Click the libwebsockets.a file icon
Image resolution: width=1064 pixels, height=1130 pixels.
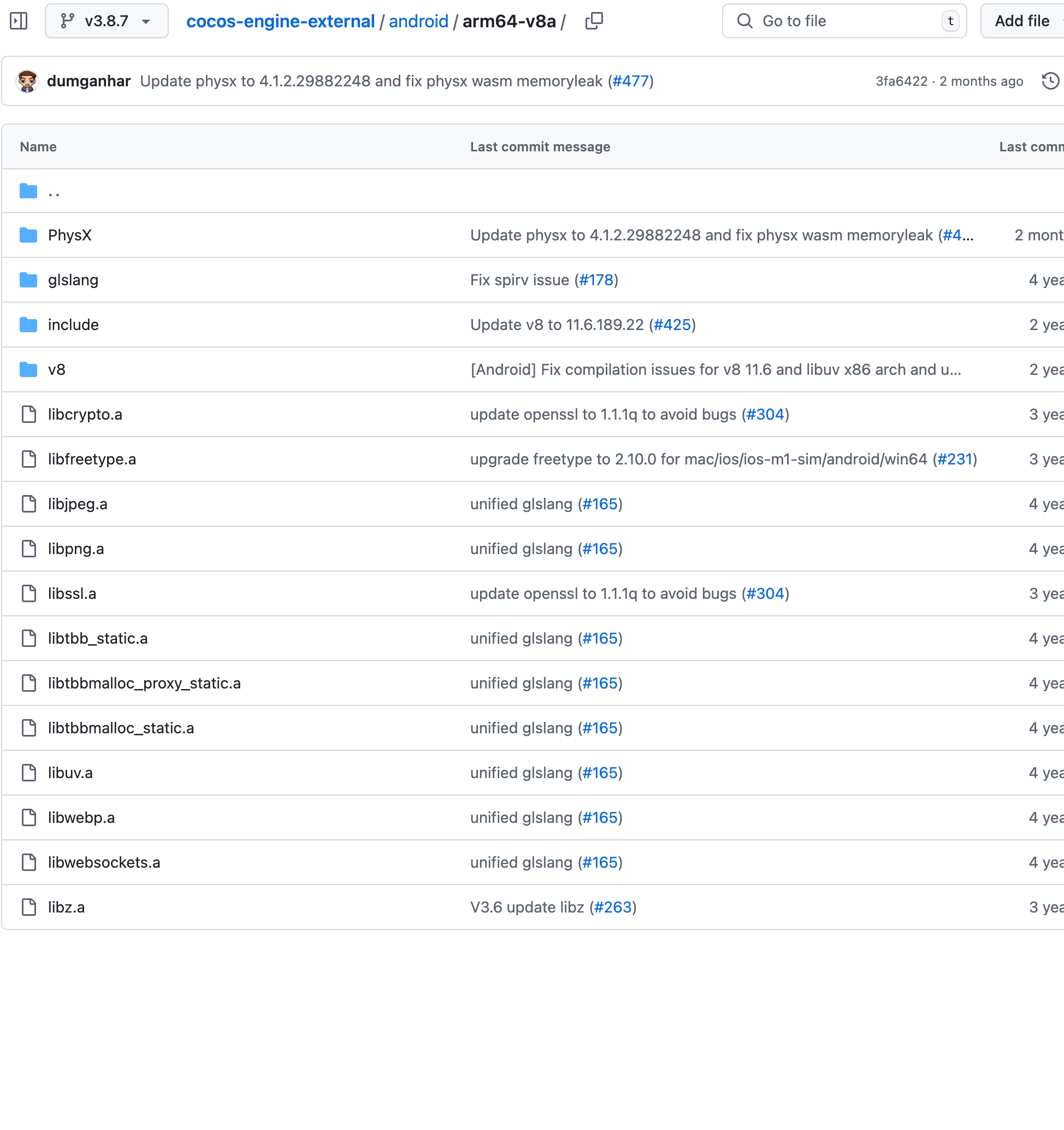(x=28, y=862)
